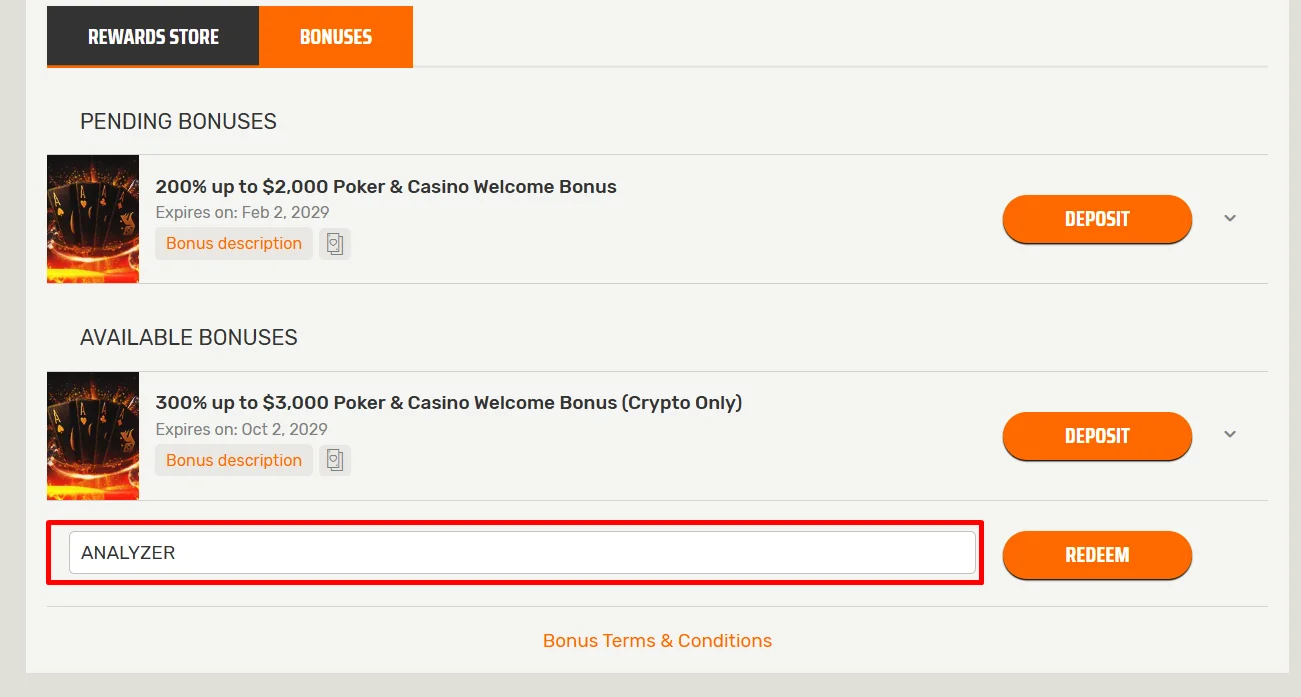The width and height of the screenshot is (1301, 697).
Task: Click the terms icon beside the 200% bonus description
Action: (x=335, y=244)
